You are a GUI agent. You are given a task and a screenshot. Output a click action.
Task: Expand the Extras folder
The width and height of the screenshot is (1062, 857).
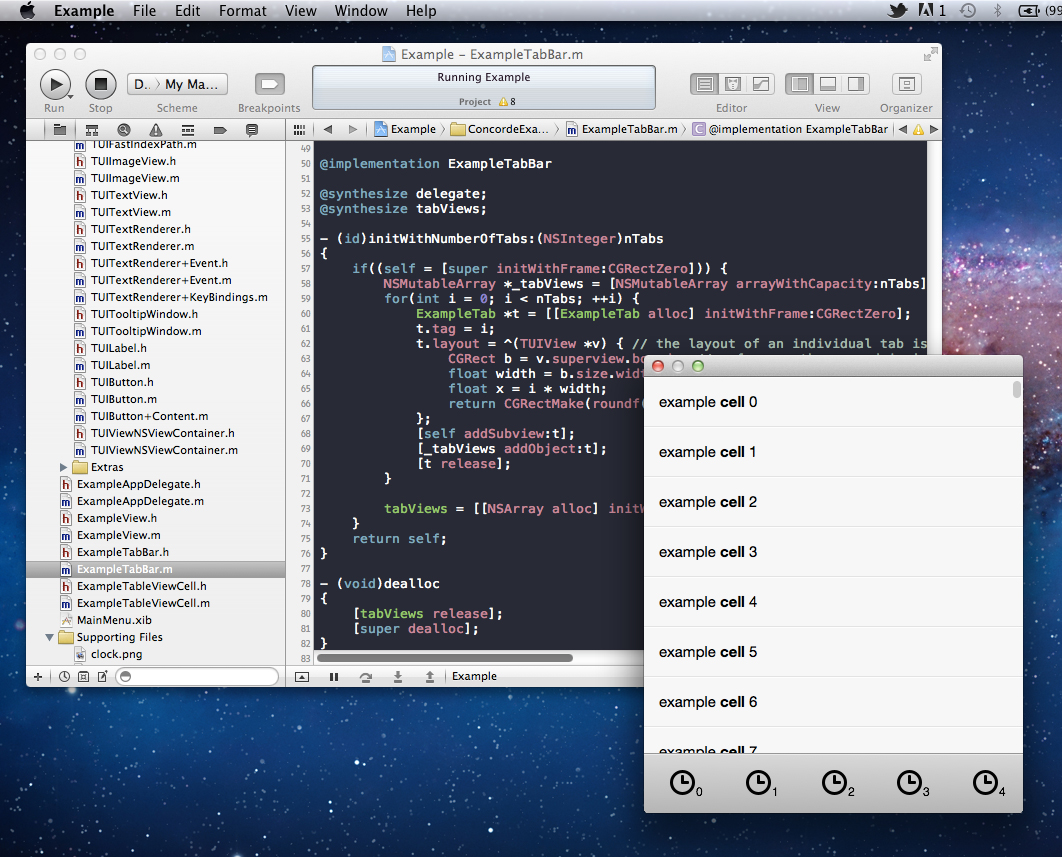pos(63,467)
